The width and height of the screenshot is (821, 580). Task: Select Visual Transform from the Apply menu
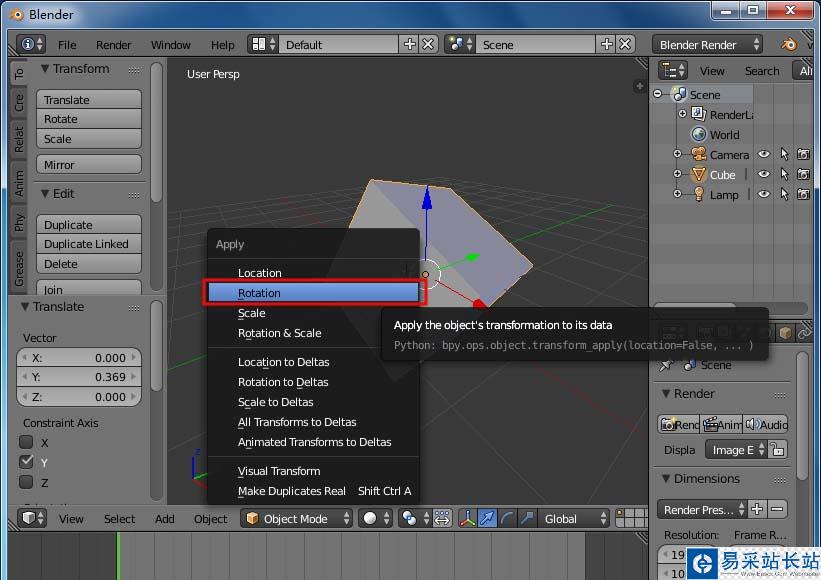coord(279,471)
